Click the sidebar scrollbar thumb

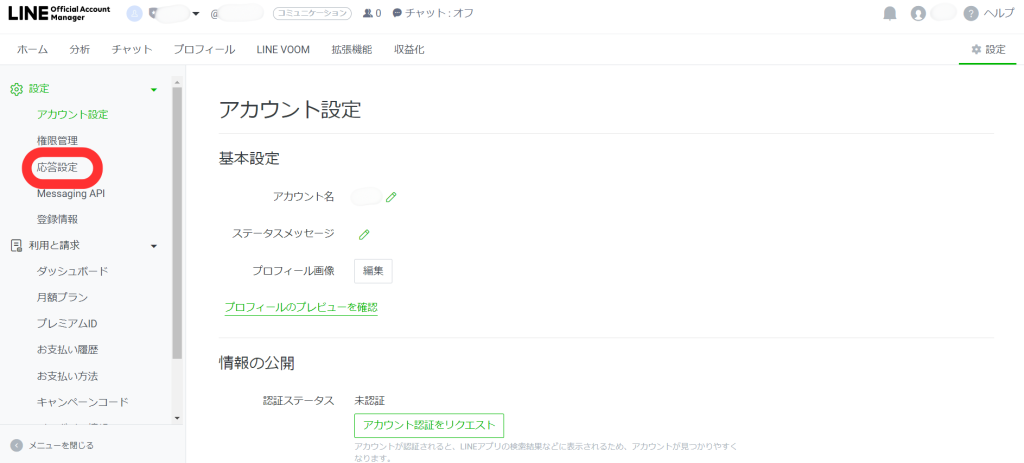pyautogui.click(x=177, y=222)
